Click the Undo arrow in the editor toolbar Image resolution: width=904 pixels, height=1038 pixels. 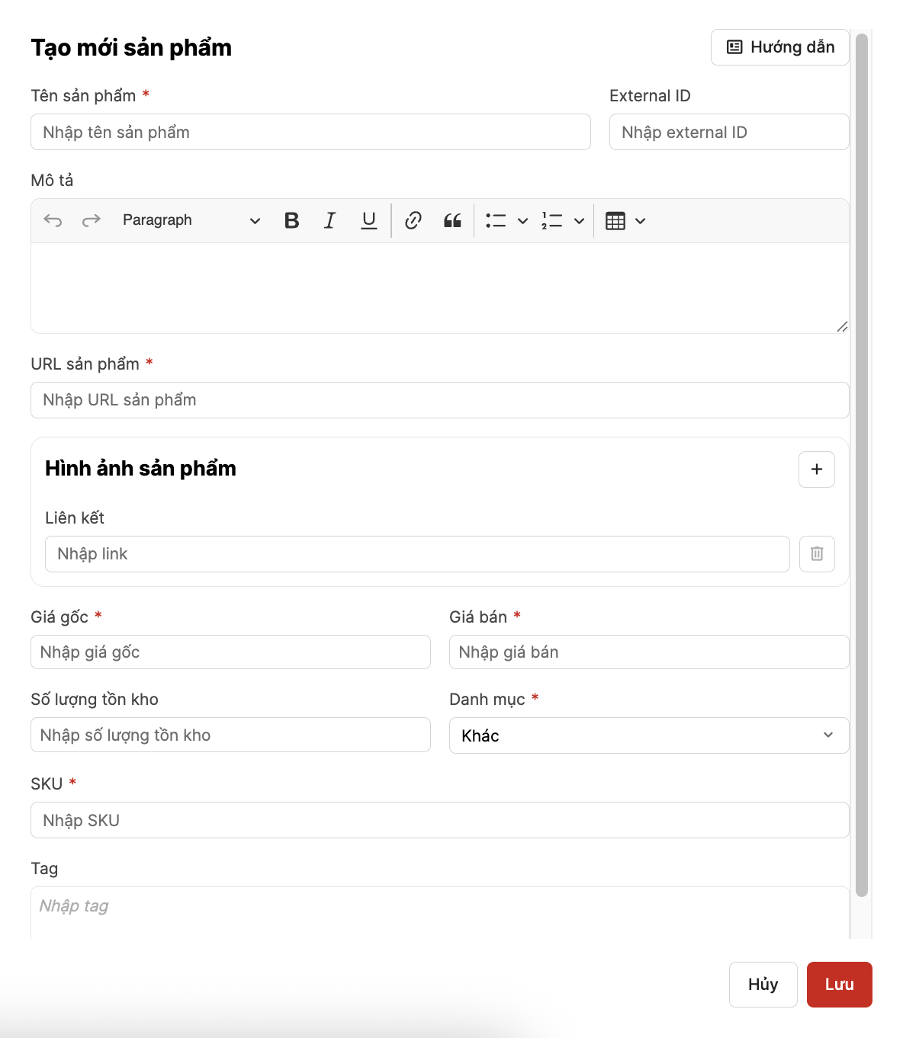point(53,221)
